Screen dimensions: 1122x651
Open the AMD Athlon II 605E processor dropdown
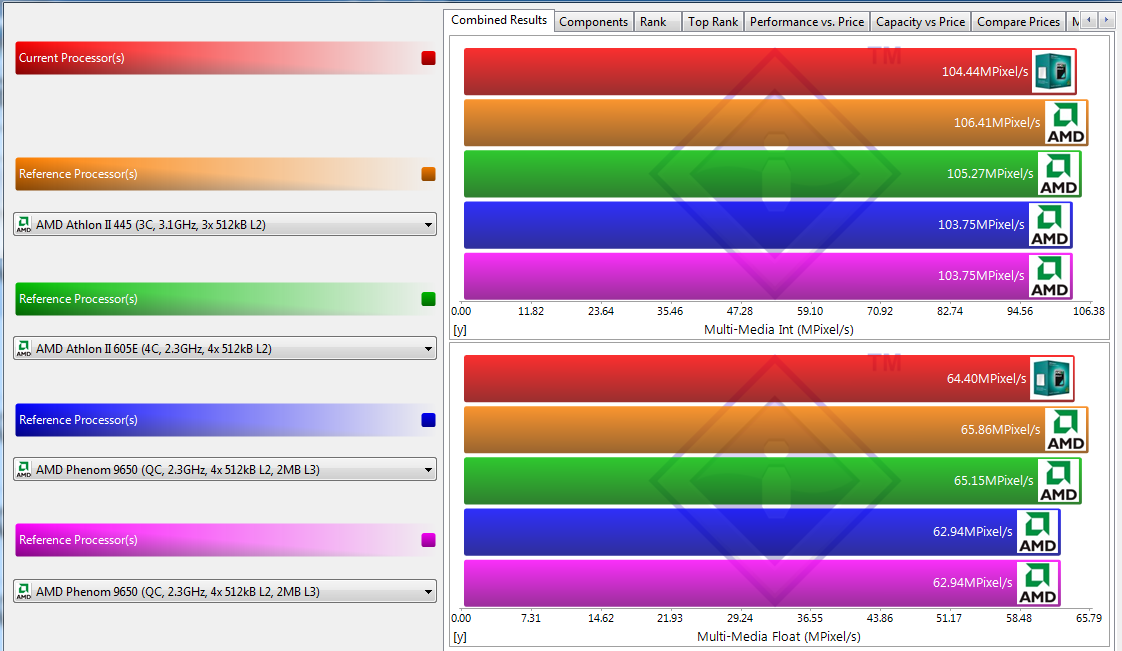(x=225, y=349)
